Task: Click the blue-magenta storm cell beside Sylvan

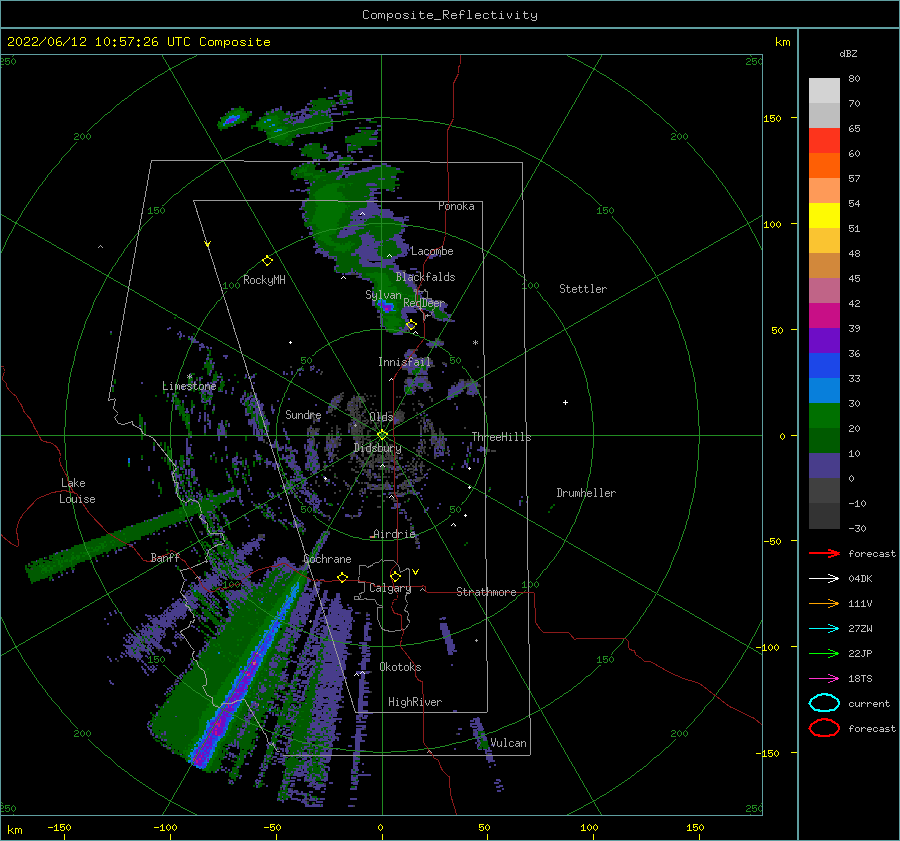Action: 387,307
